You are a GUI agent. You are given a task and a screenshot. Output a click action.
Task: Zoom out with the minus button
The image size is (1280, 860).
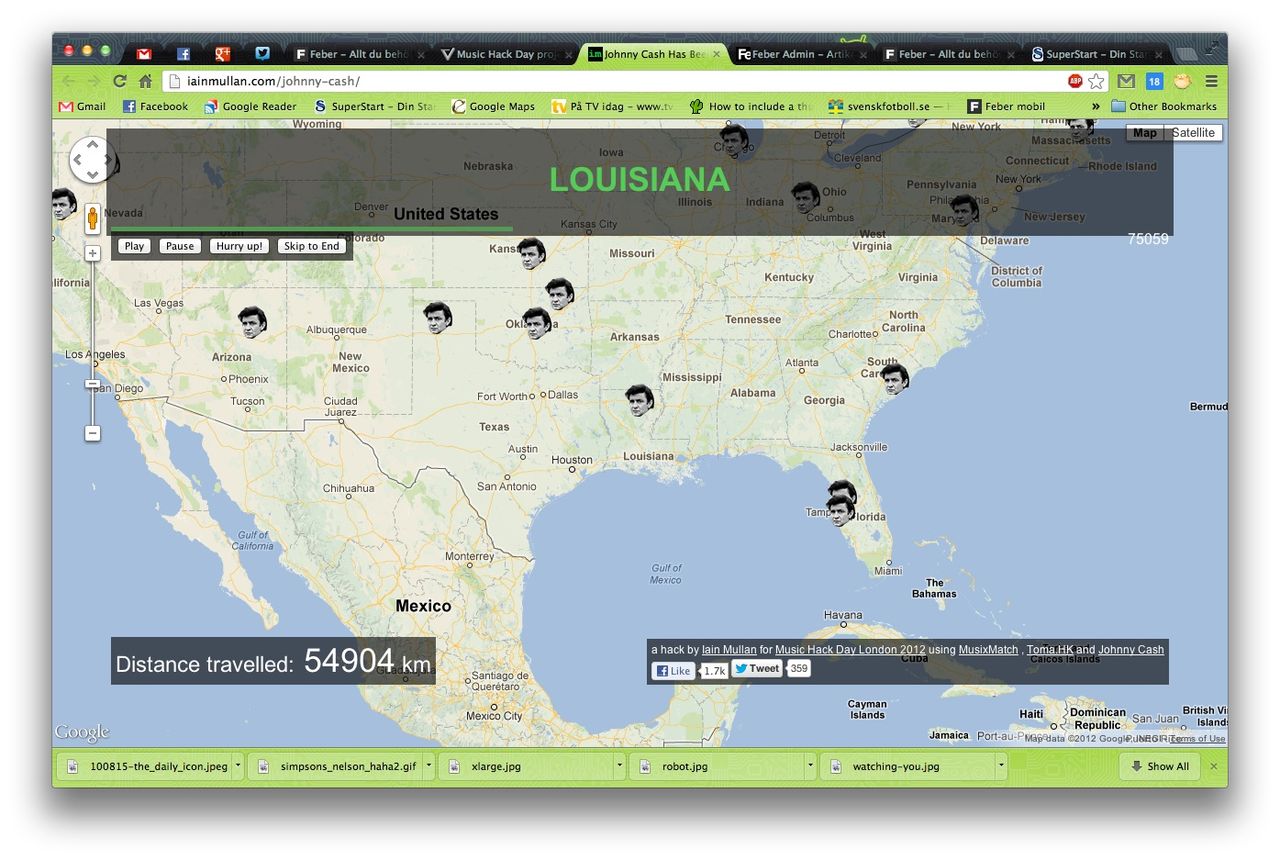[93, 433]
